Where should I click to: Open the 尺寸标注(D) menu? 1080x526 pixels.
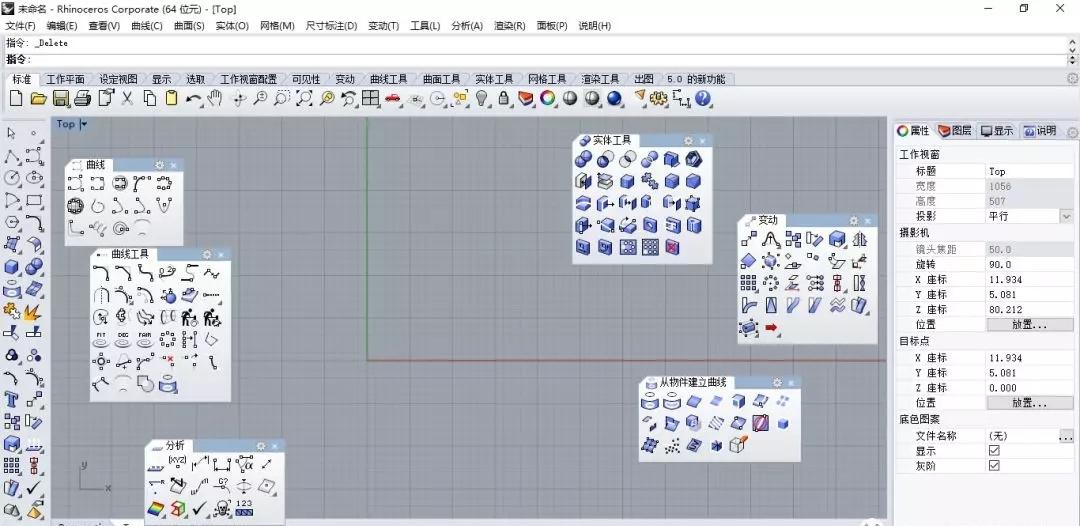coord(331,25)
